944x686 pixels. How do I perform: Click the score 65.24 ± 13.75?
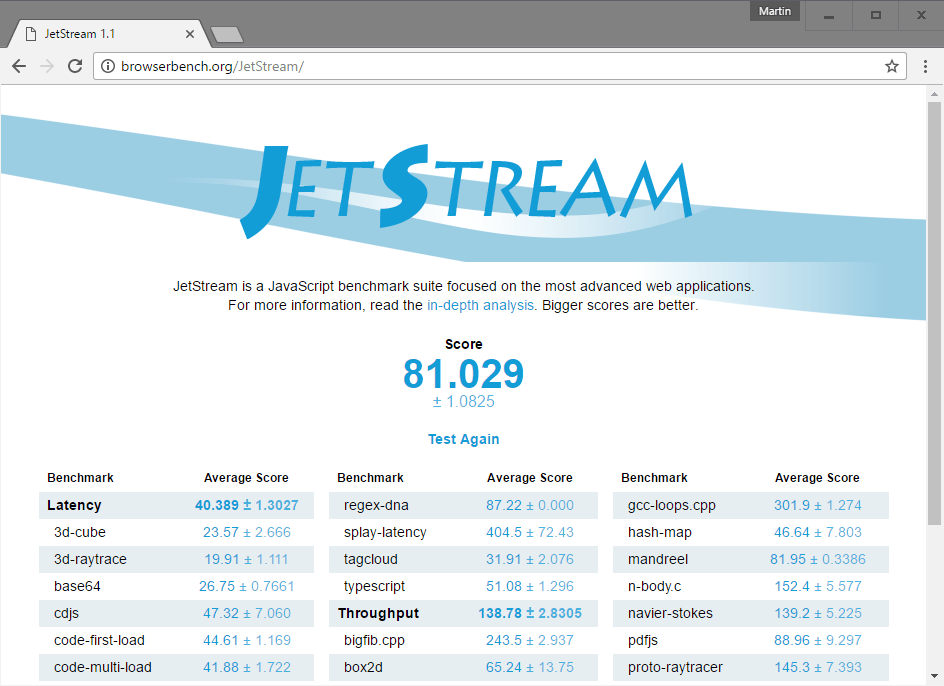pos(530,667)
